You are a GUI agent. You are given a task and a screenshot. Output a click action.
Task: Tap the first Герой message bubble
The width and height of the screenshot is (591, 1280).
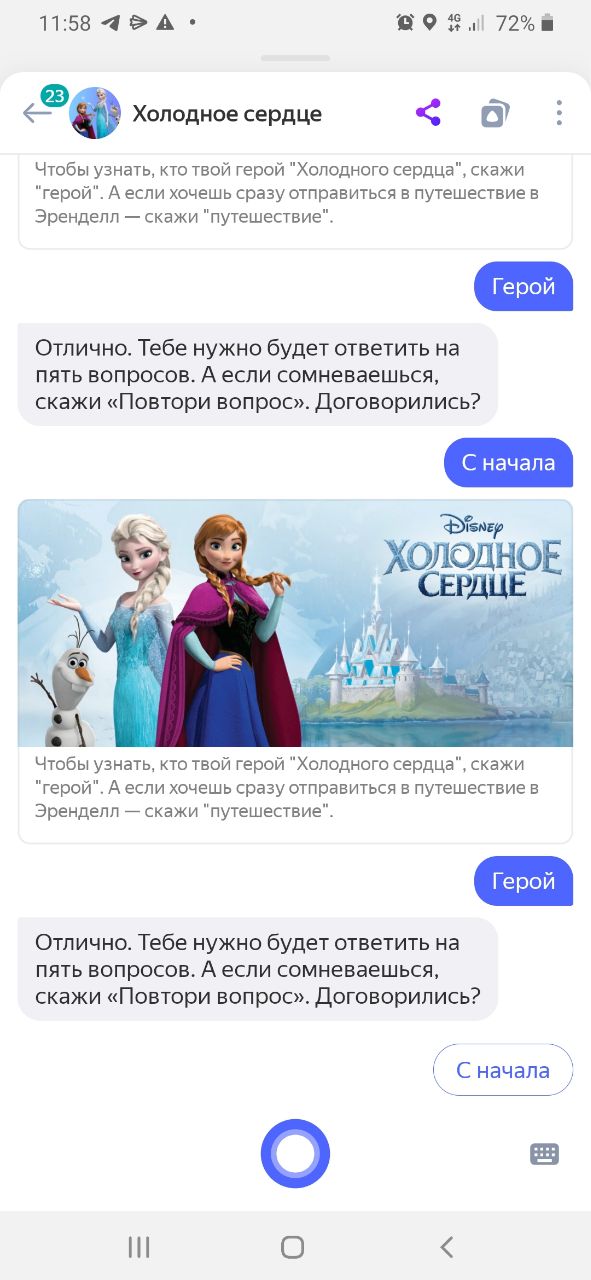[x=524, y=286]
